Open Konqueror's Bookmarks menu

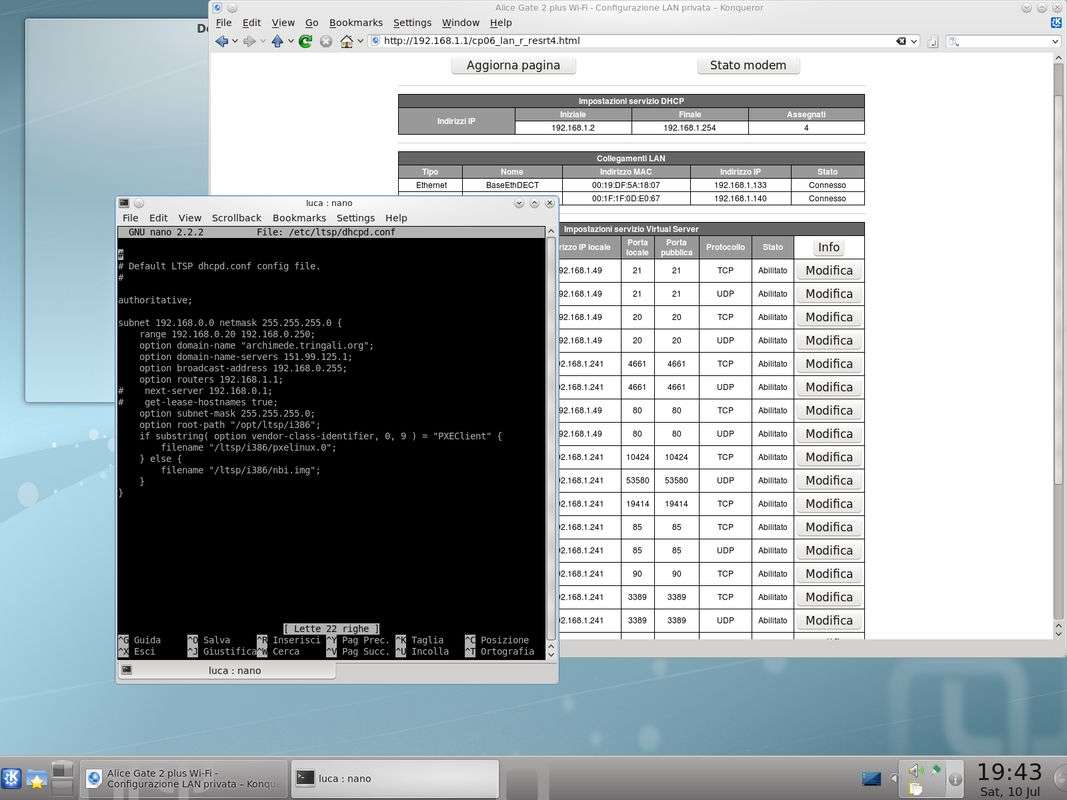(355, 22)
